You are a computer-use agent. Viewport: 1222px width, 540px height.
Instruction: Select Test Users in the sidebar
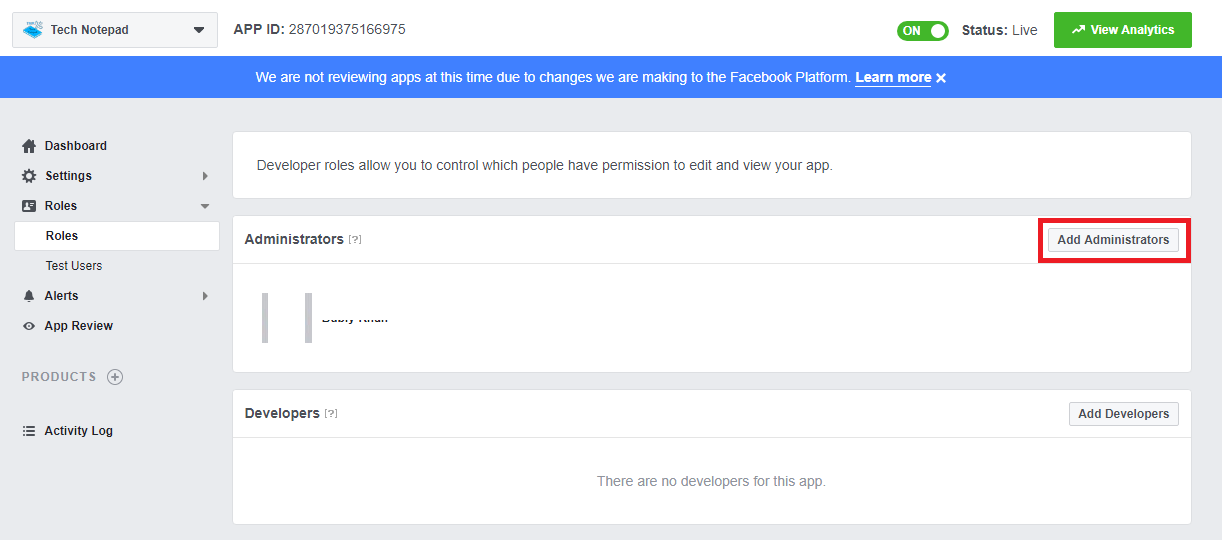point(74,266)
